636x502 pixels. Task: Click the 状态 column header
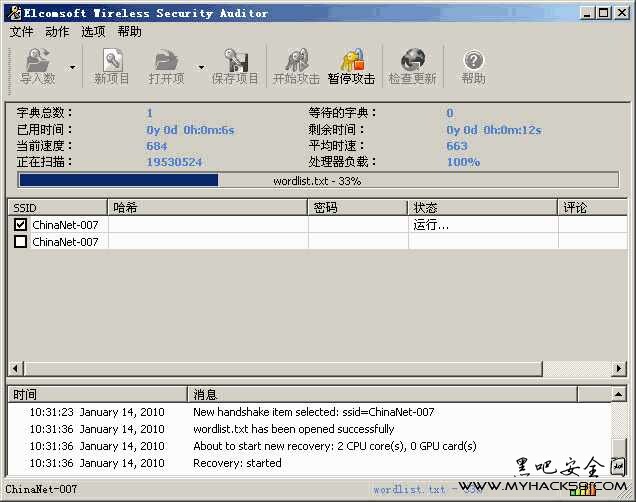pyautogui.click(x=482, y=207)
